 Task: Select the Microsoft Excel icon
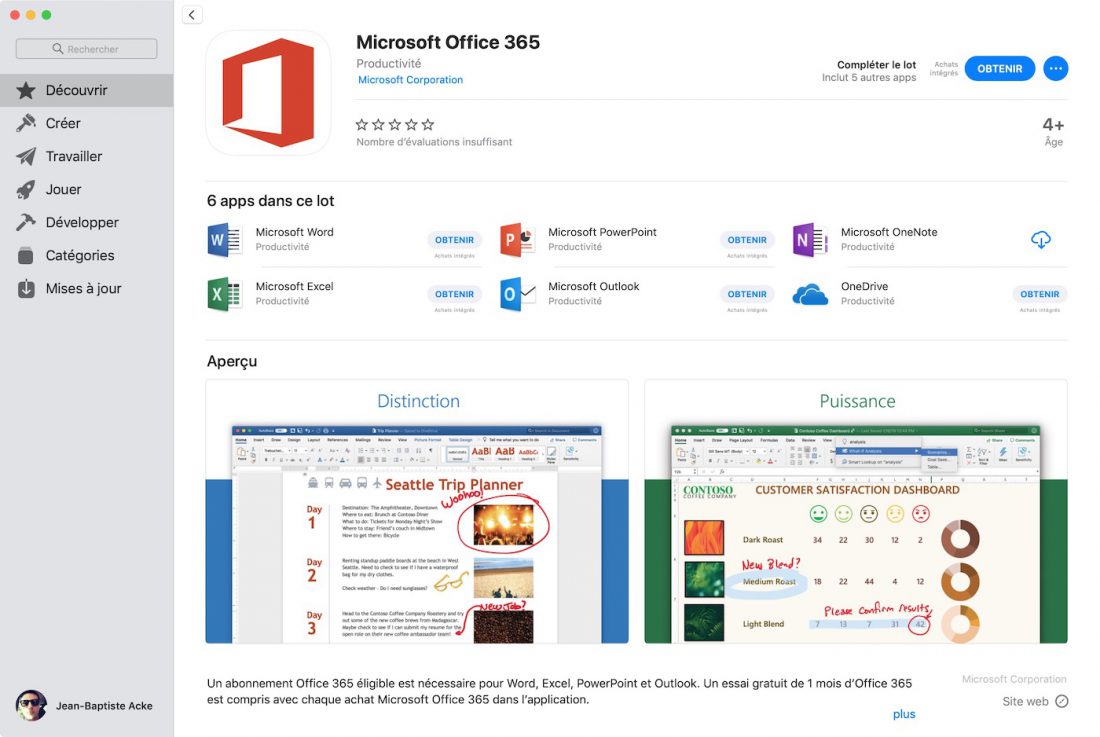pos(224,294)
